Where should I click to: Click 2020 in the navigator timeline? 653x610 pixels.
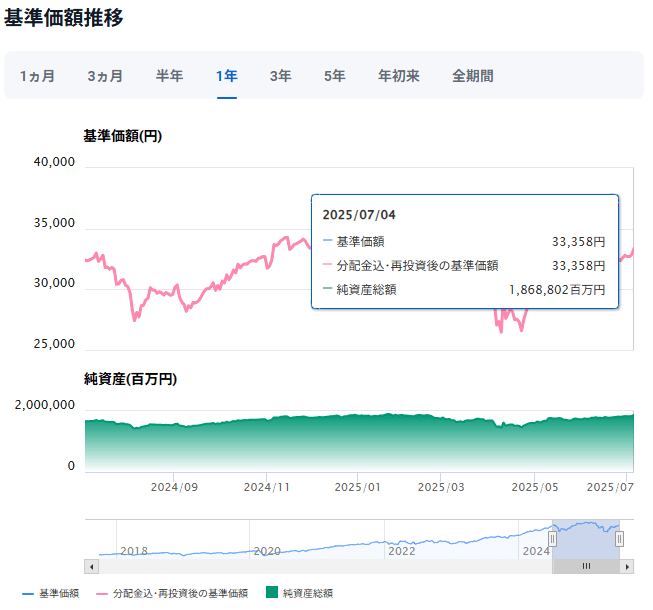coord(267,551)
